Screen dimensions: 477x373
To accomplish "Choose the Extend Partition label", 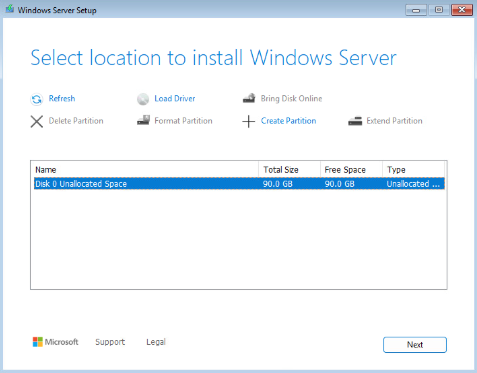I will click(394, 121).
